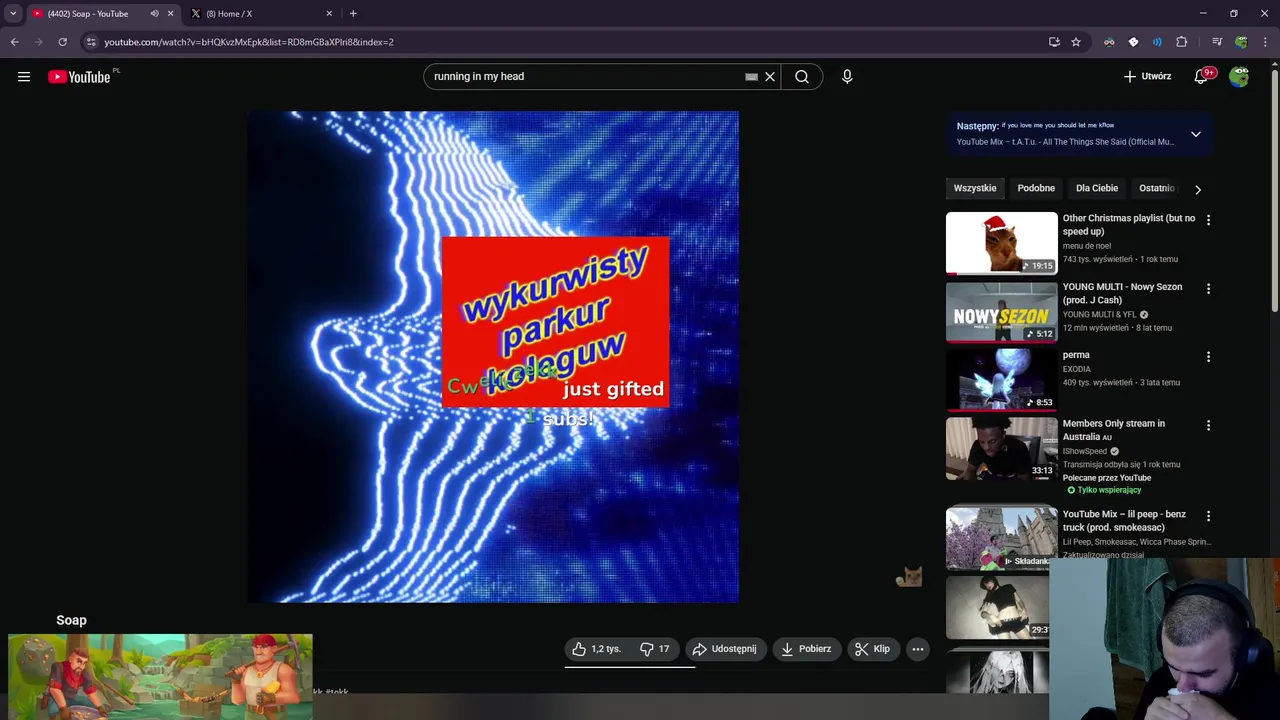Select the Podobne filter chip
The height and width of the screenshot is (720, 1280).
point(1036,188)
